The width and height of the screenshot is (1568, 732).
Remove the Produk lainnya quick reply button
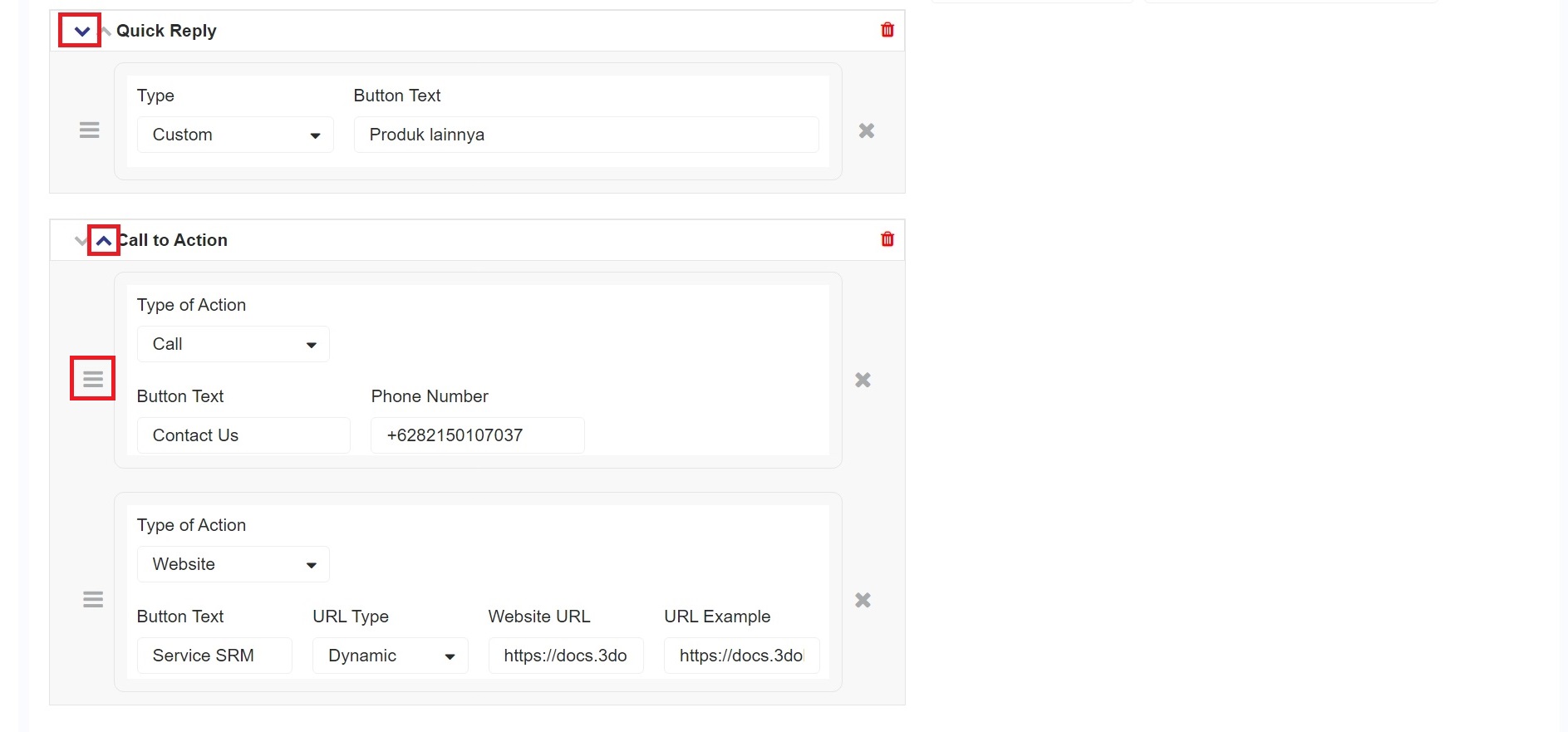tap(866, 130)
